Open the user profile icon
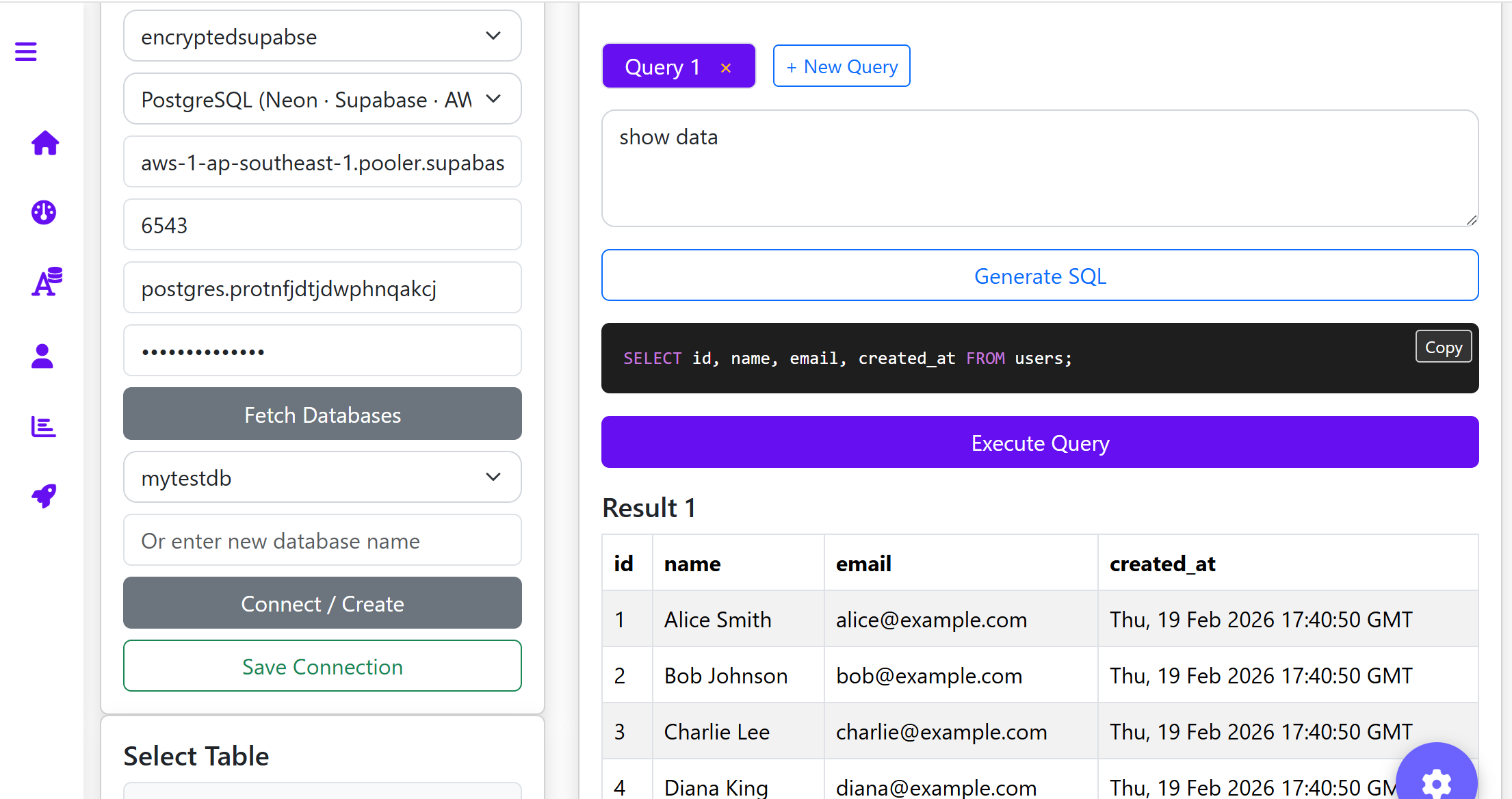 42,356
